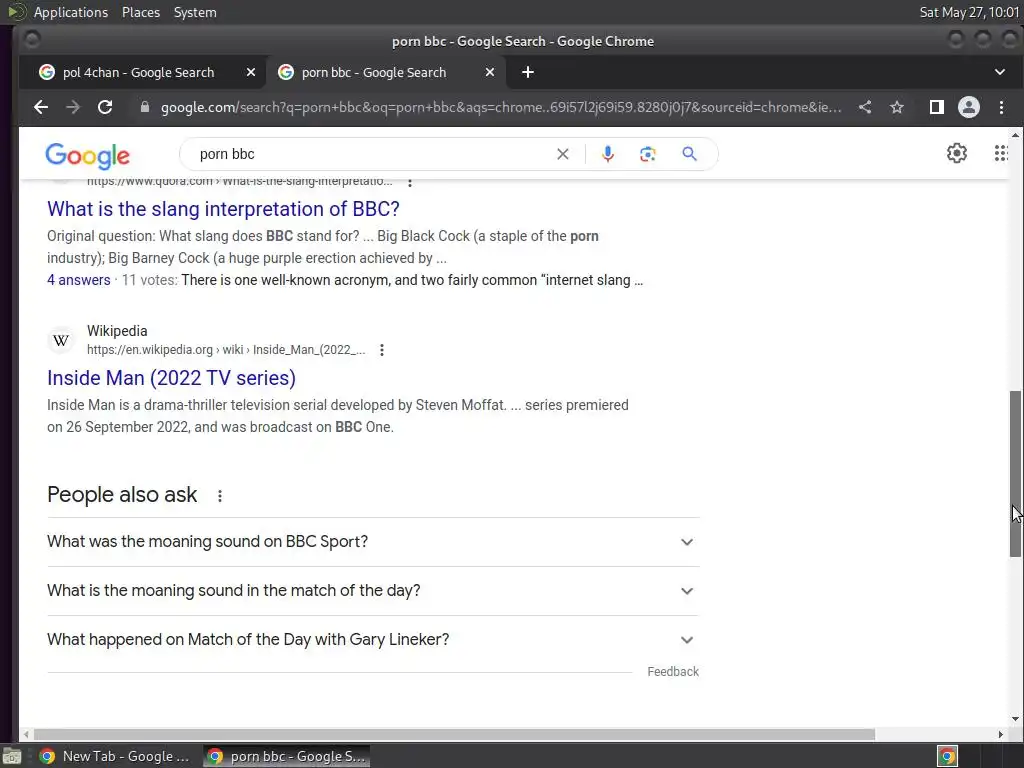Open People also ask options menu
This screenshot has width=1024, height=768.
pos(220,496)
